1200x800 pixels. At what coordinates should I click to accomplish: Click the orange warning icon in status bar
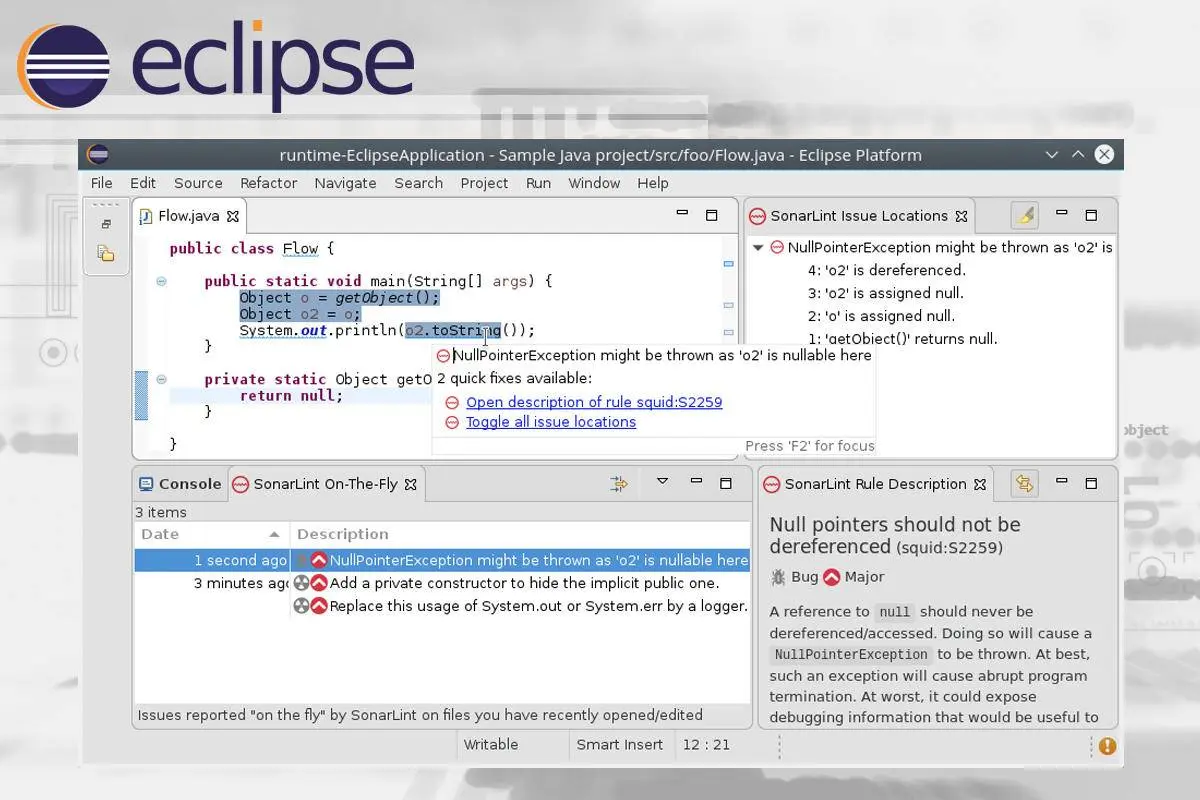(x=1107, y=746)
